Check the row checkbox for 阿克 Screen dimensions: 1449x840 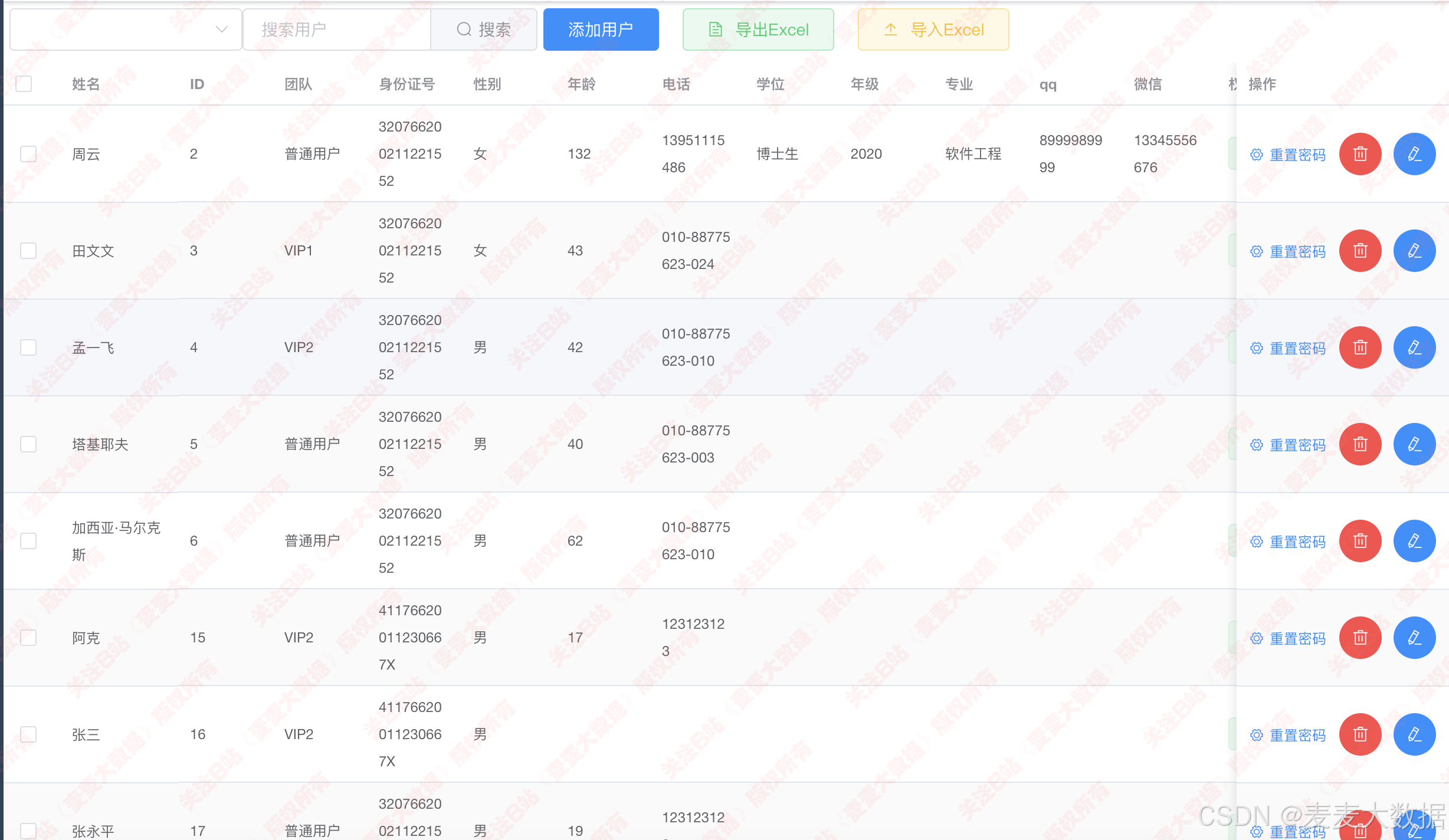coord(28,638)
